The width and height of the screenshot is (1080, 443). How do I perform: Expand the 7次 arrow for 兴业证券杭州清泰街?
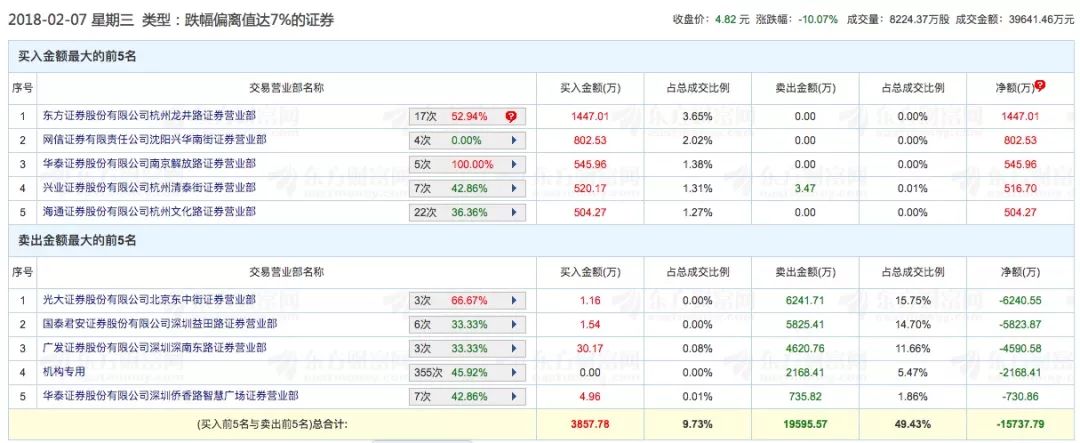[x=514, y=188]
